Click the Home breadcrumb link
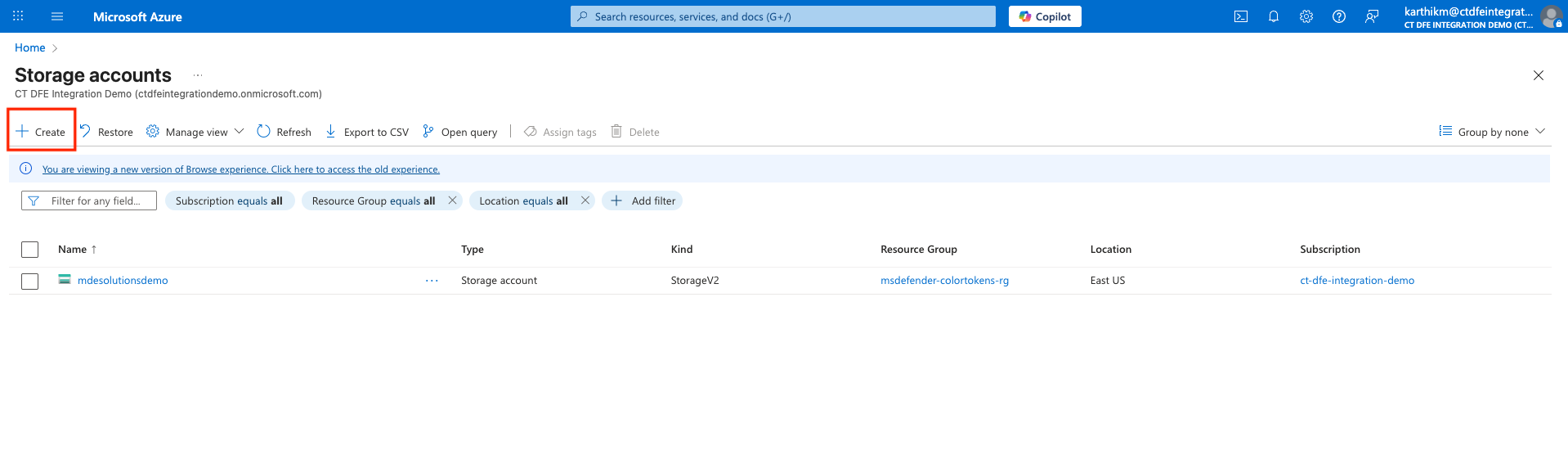This screenshot has width=1568, height=455. coord(30,47)
